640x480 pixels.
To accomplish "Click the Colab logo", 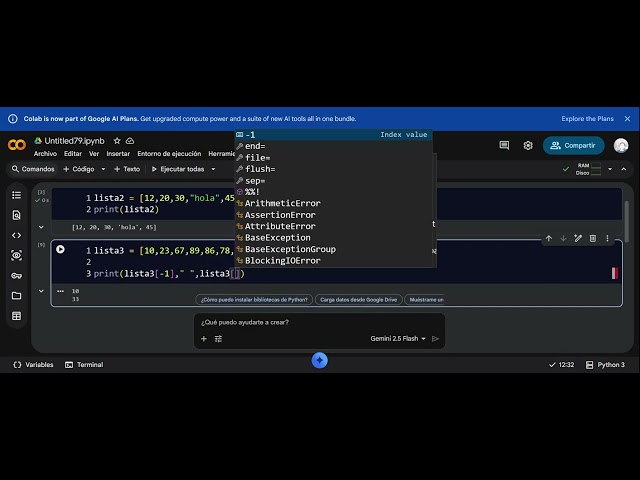I will click(x=17, y=145).
